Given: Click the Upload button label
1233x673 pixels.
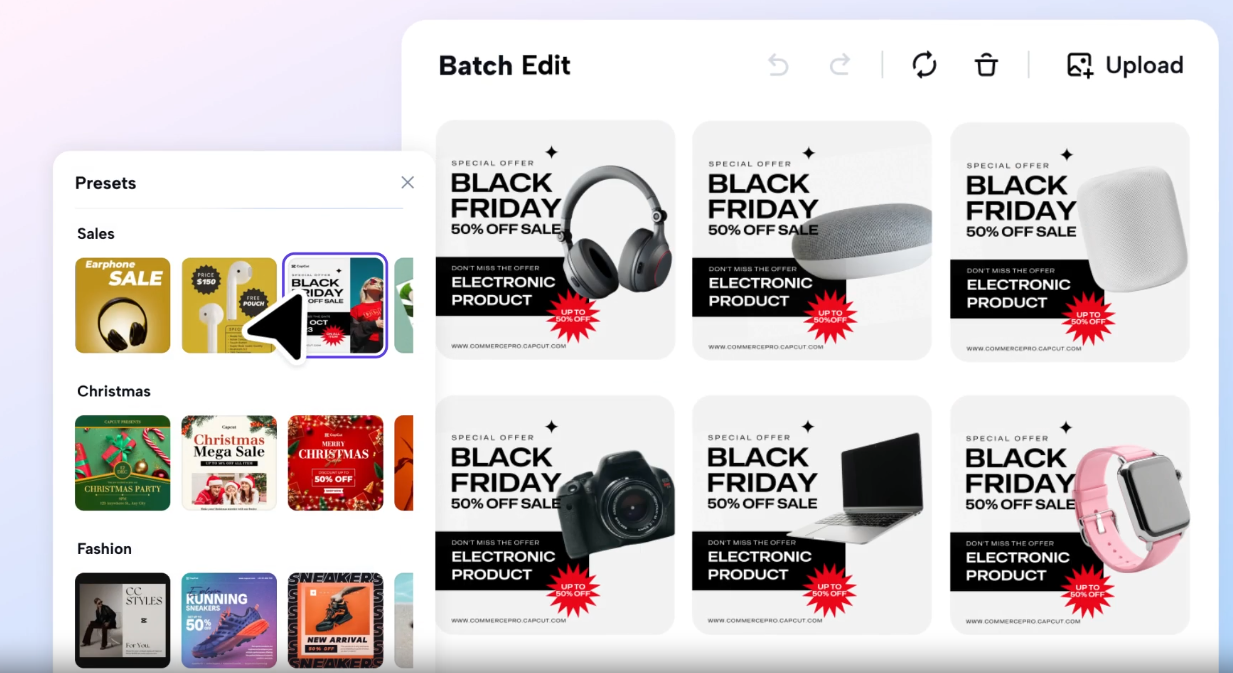Looking at the screenshot, I should click(x=1144, y=65).
